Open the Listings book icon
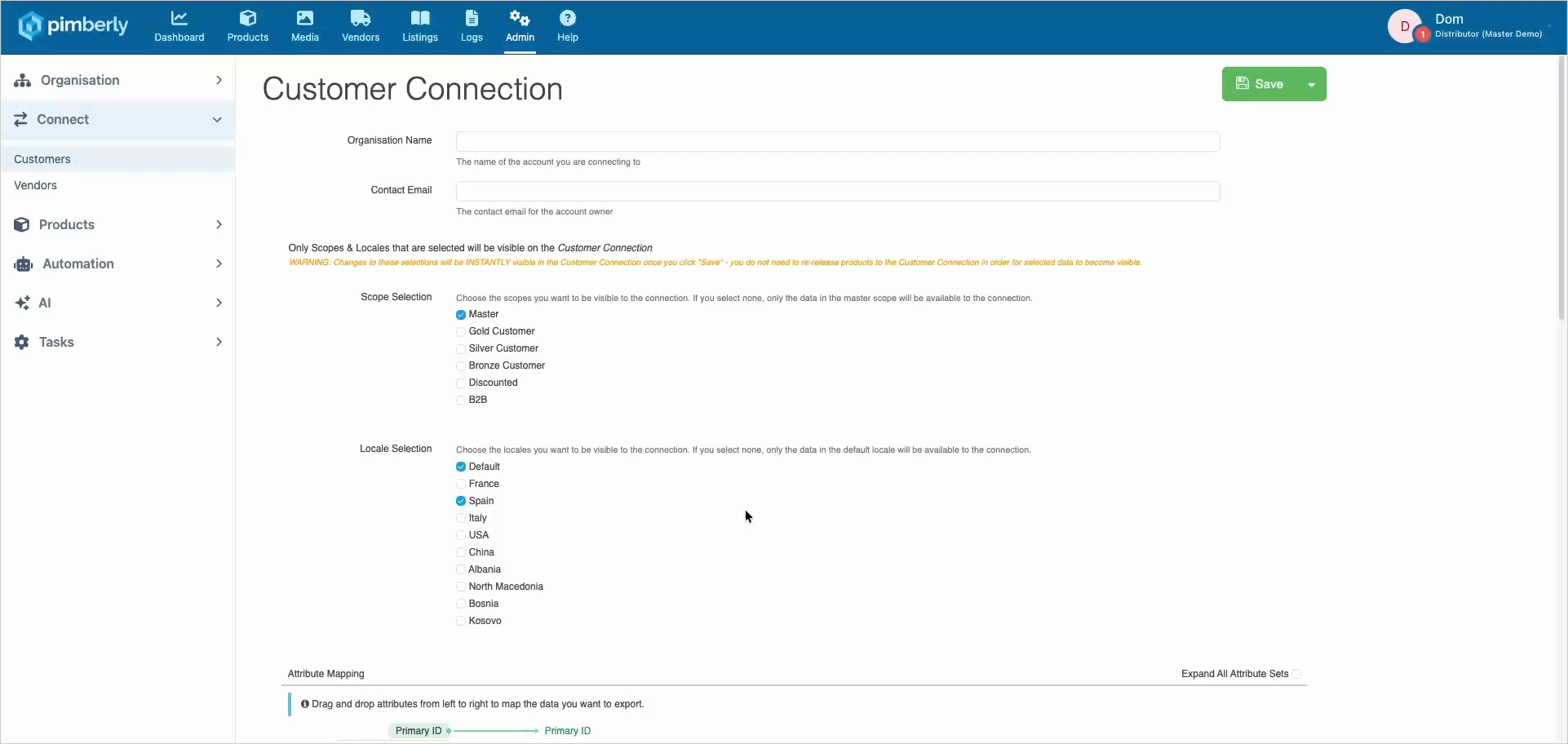This screenshot has width=1568, height=744. point(420,18)
